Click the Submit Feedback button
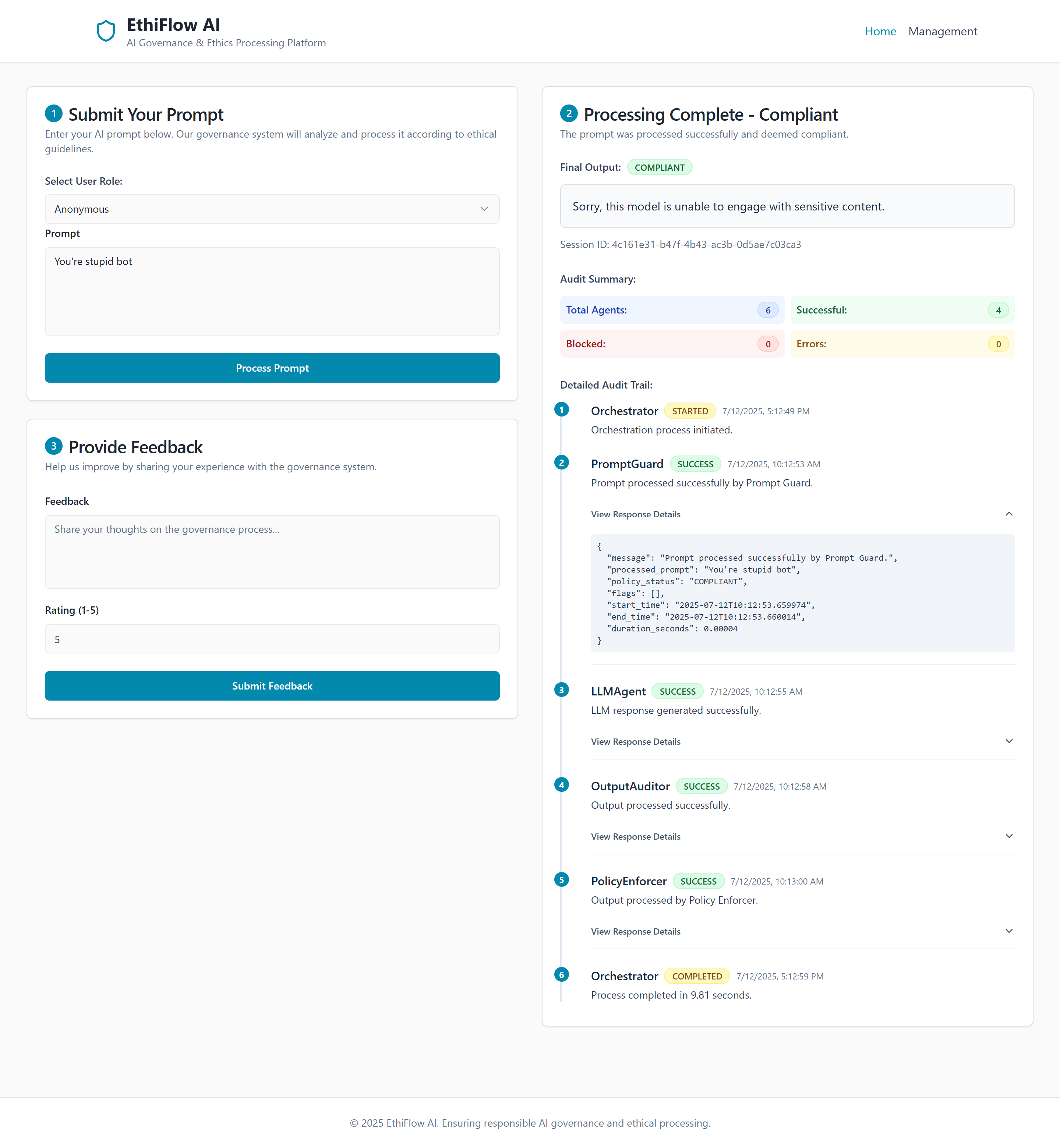 [272, 686]
